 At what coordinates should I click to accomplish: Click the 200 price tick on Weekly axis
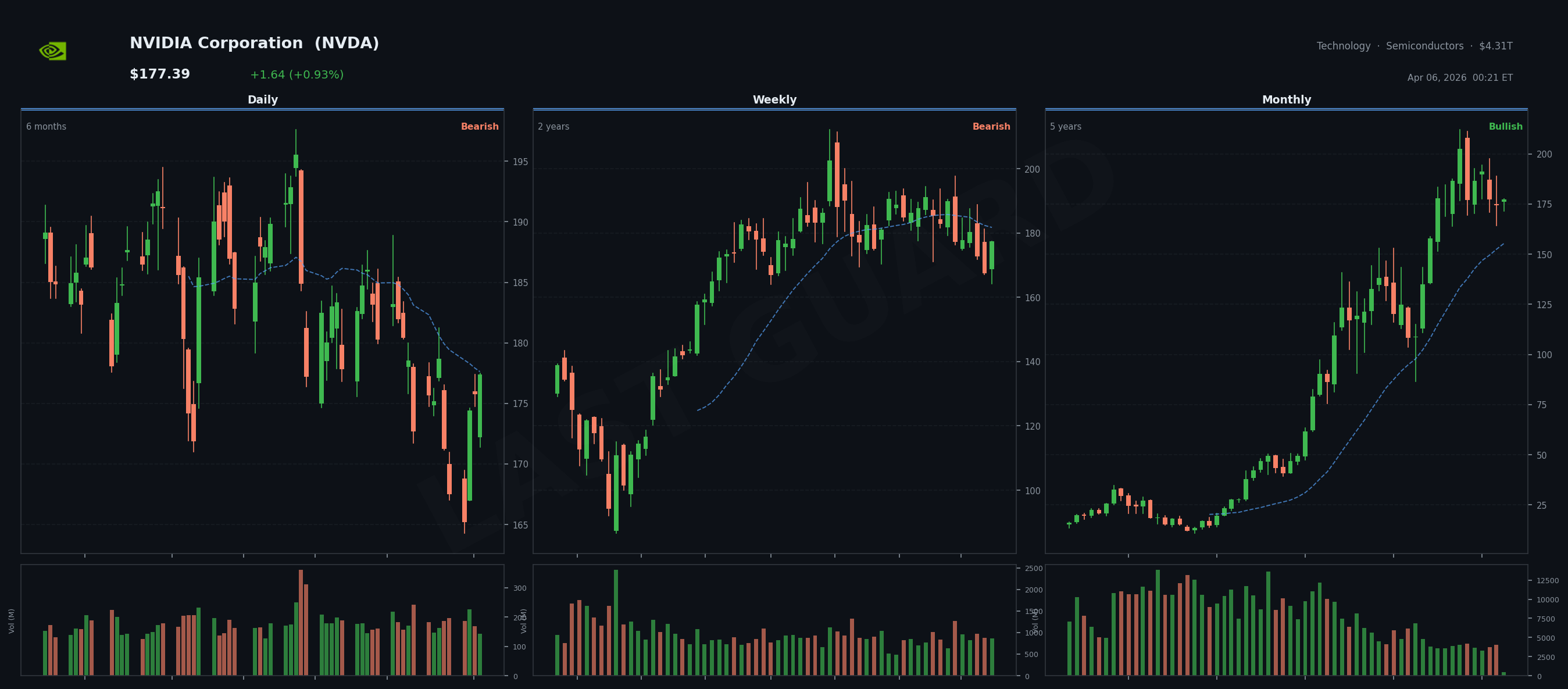tap(1032, 169)
